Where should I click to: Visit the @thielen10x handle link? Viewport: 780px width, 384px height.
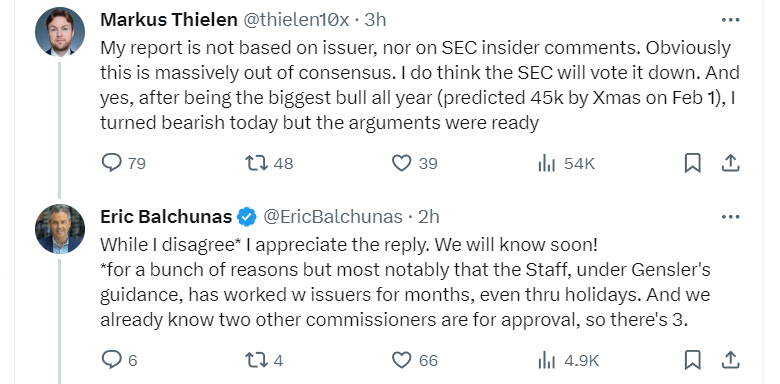pos(296,20)
